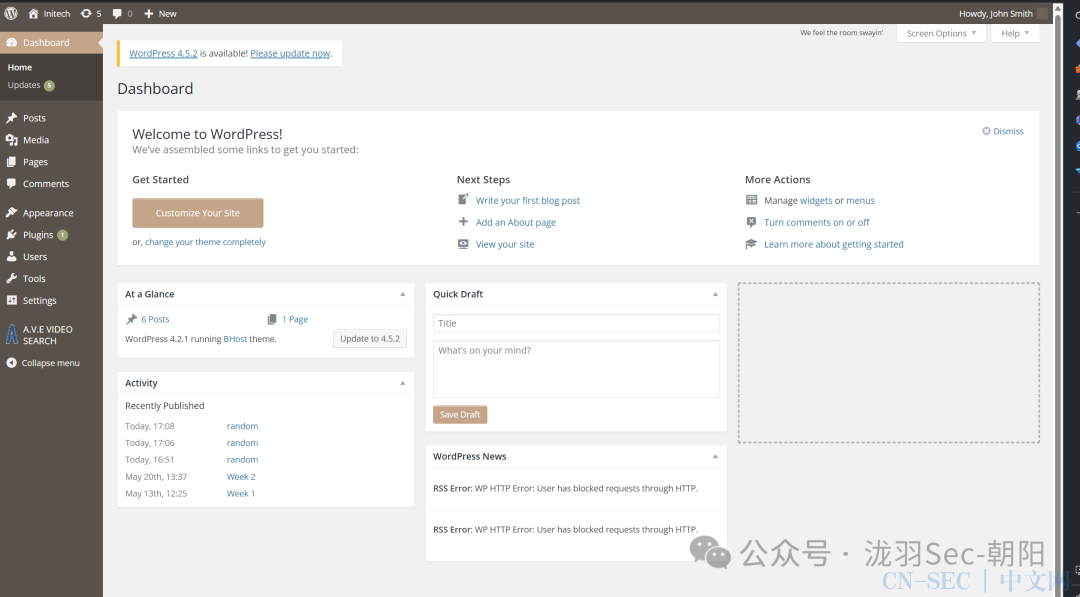The width and height of the screenshot is (1080, 597).
Task: Click the plus New icon
Action: [148, 13]
